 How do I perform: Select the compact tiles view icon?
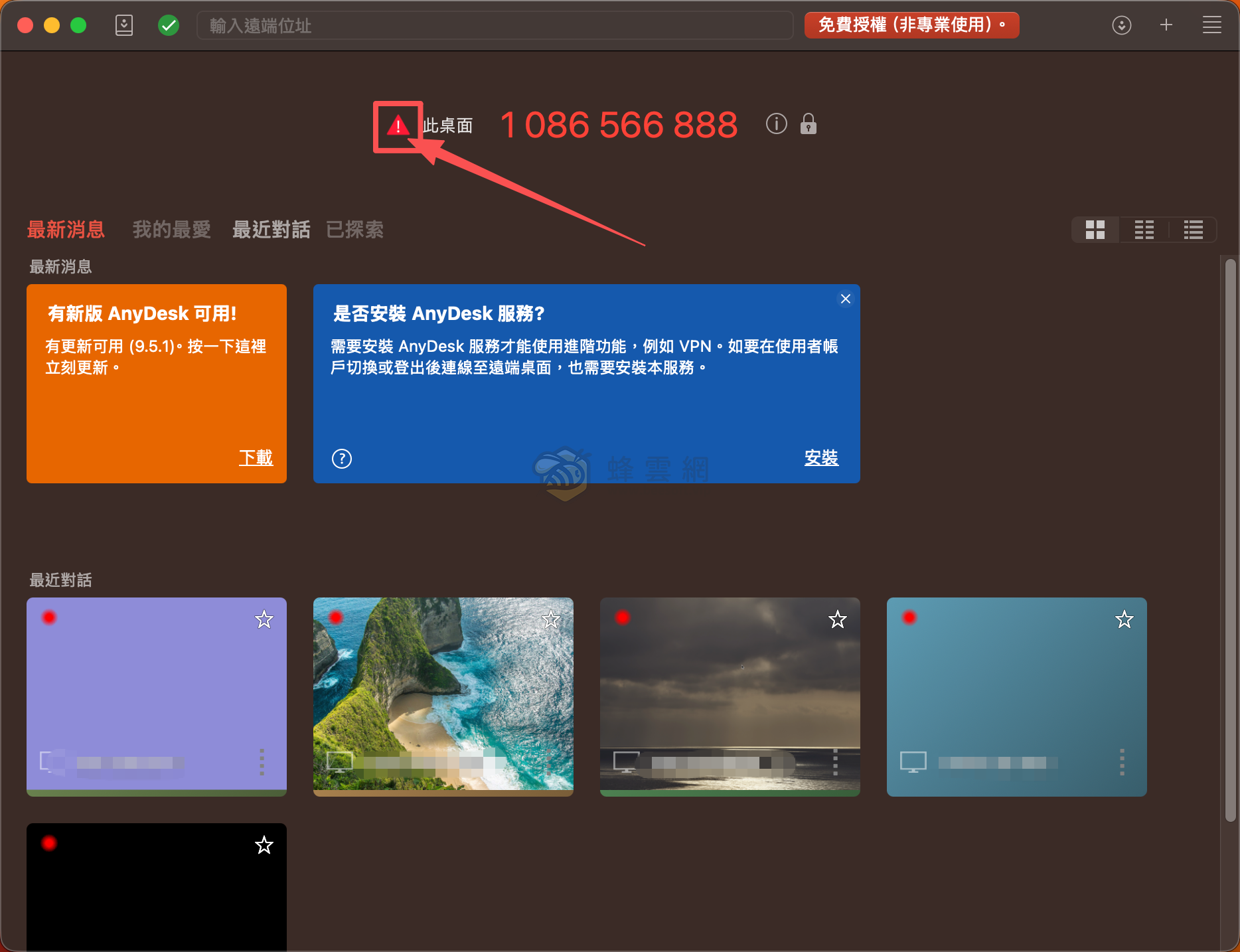(x=1144, y=230)
